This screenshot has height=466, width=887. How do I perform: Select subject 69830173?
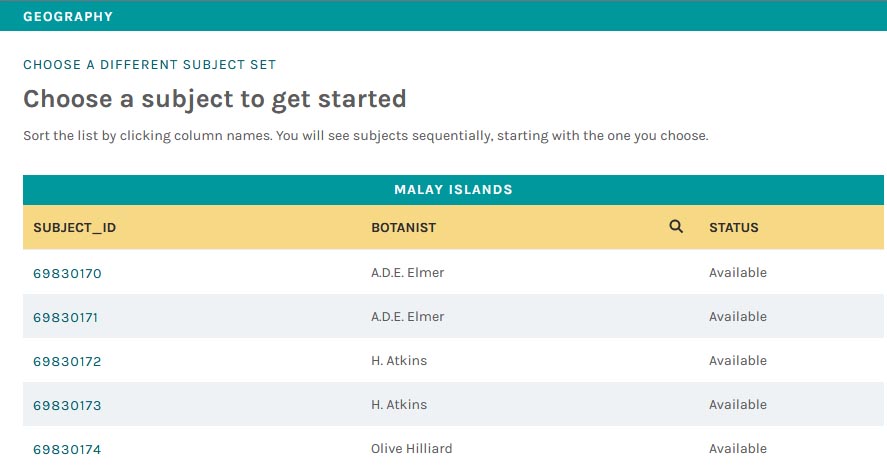(67, 405)
